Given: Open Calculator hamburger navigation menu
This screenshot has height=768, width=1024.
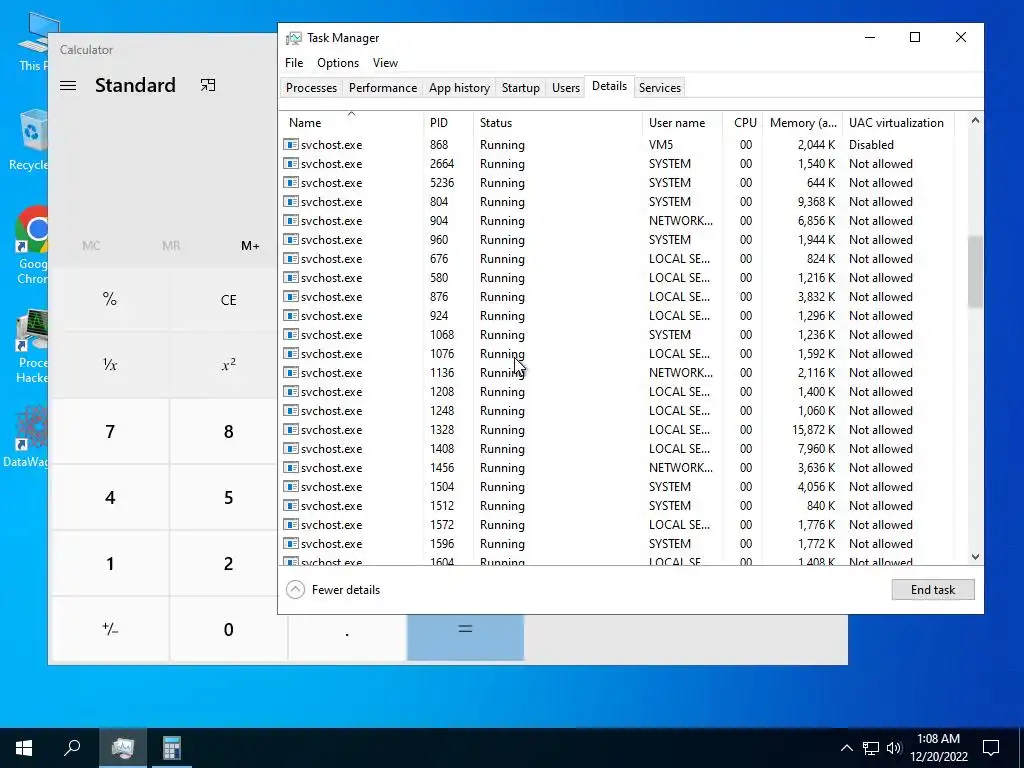Looking at the screenshot, I should (68, 86).
